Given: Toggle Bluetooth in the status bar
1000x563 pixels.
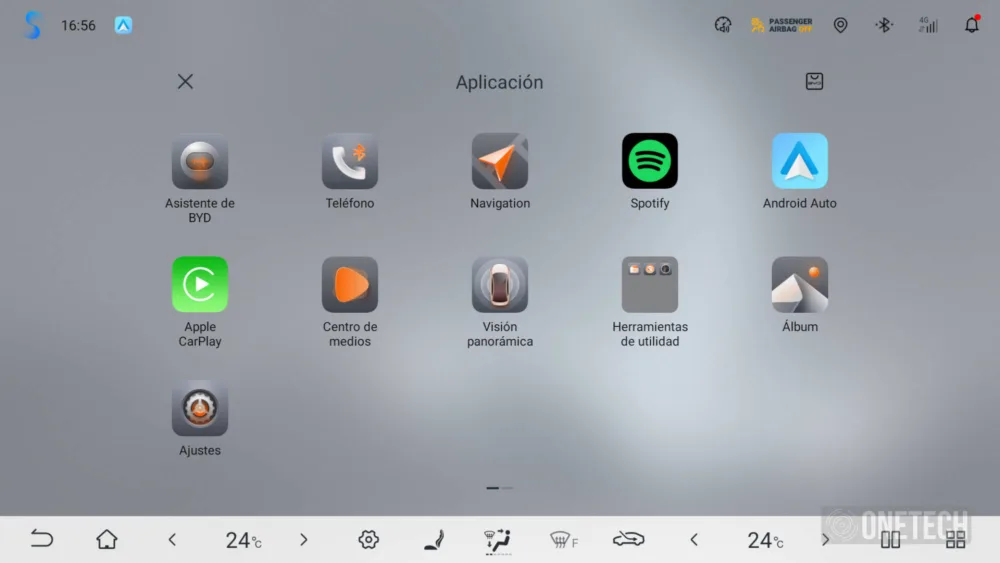Looking at the screenshot, I should [x=884, y=25].
